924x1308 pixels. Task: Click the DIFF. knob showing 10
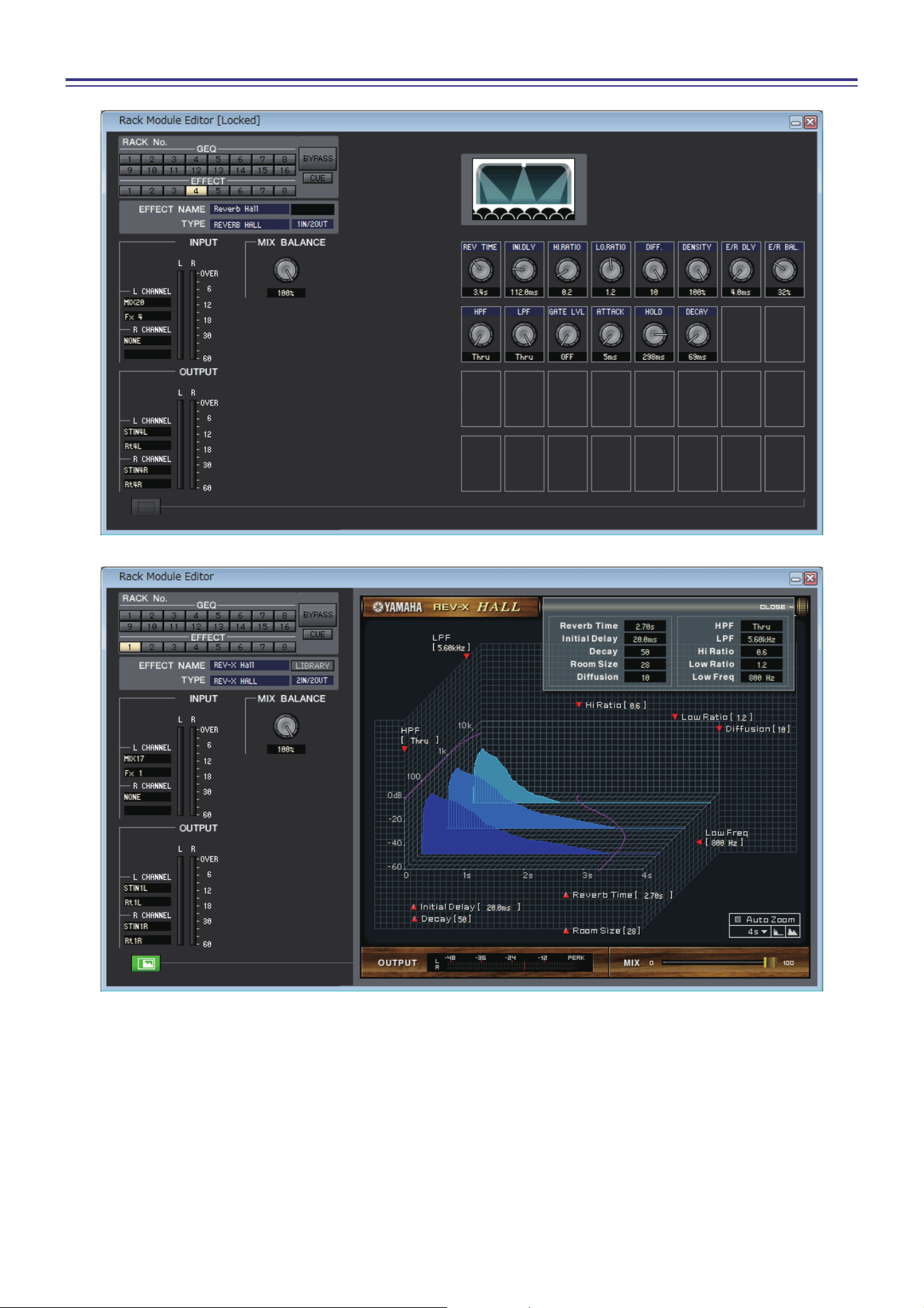tap(654, 270)
